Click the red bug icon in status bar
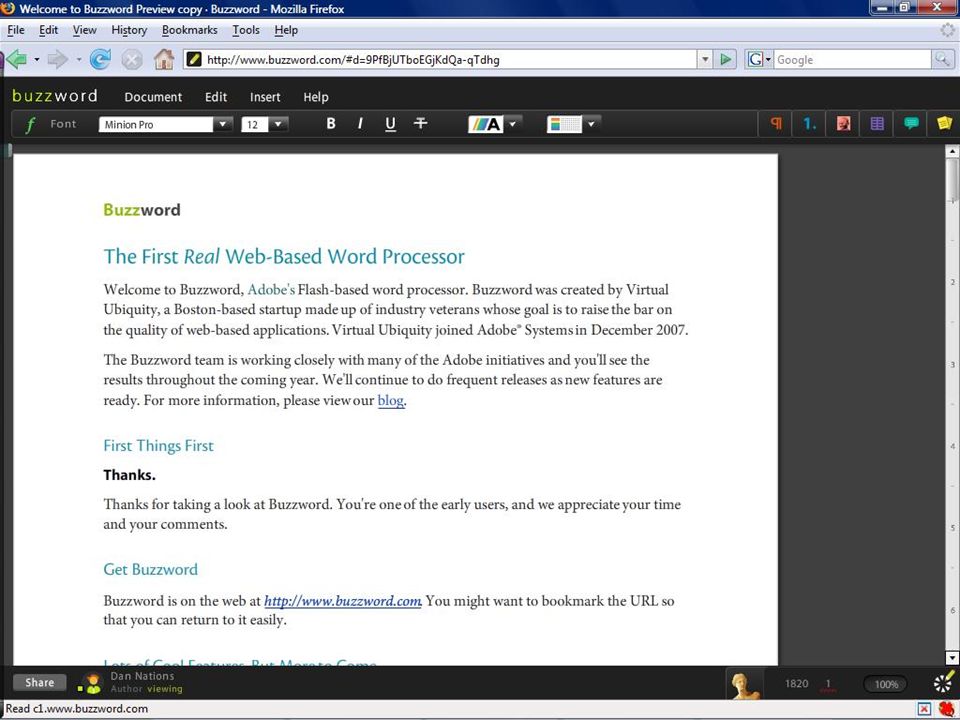This screenshot has width=960, height=720. [947, 709]
